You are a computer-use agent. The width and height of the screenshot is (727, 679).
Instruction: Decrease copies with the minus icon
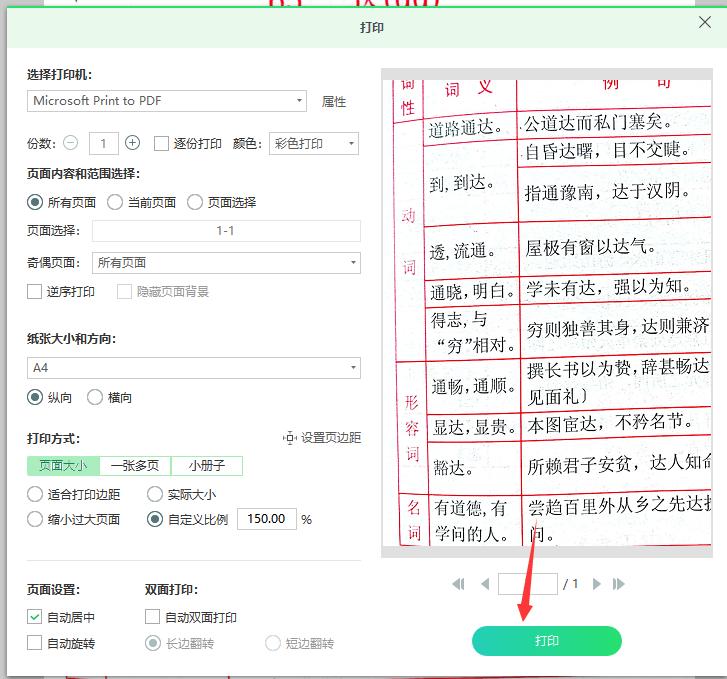70,143
